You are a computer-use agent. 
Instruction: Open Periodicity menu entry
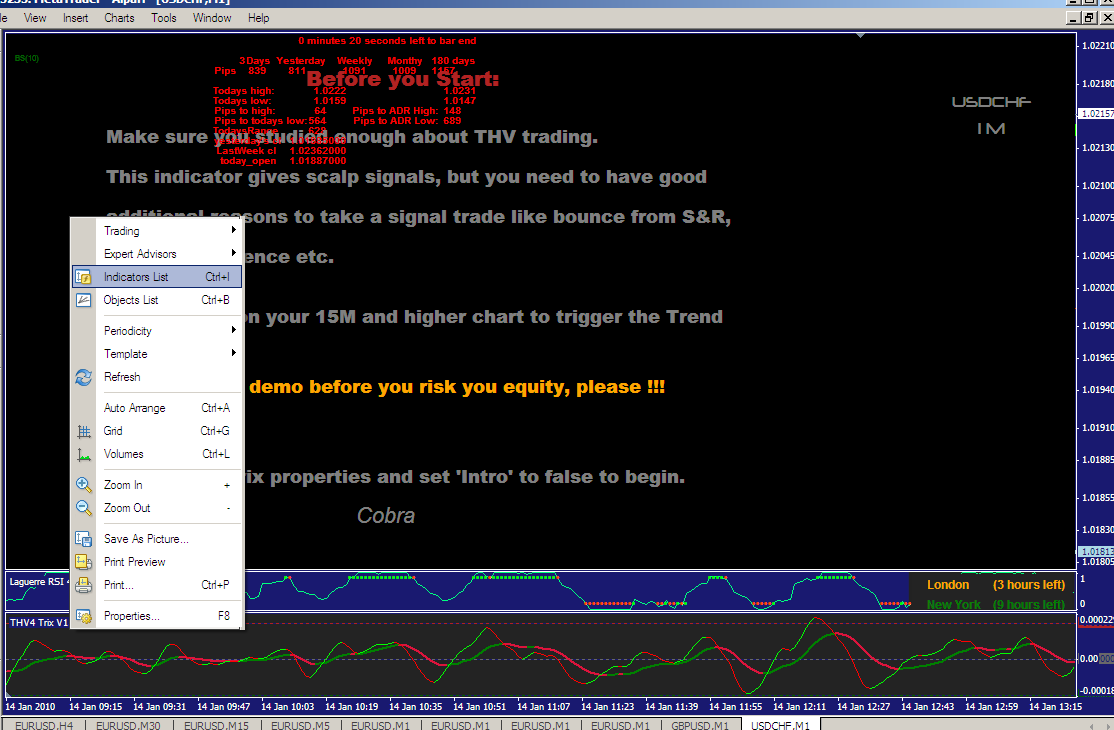[156, 331]
